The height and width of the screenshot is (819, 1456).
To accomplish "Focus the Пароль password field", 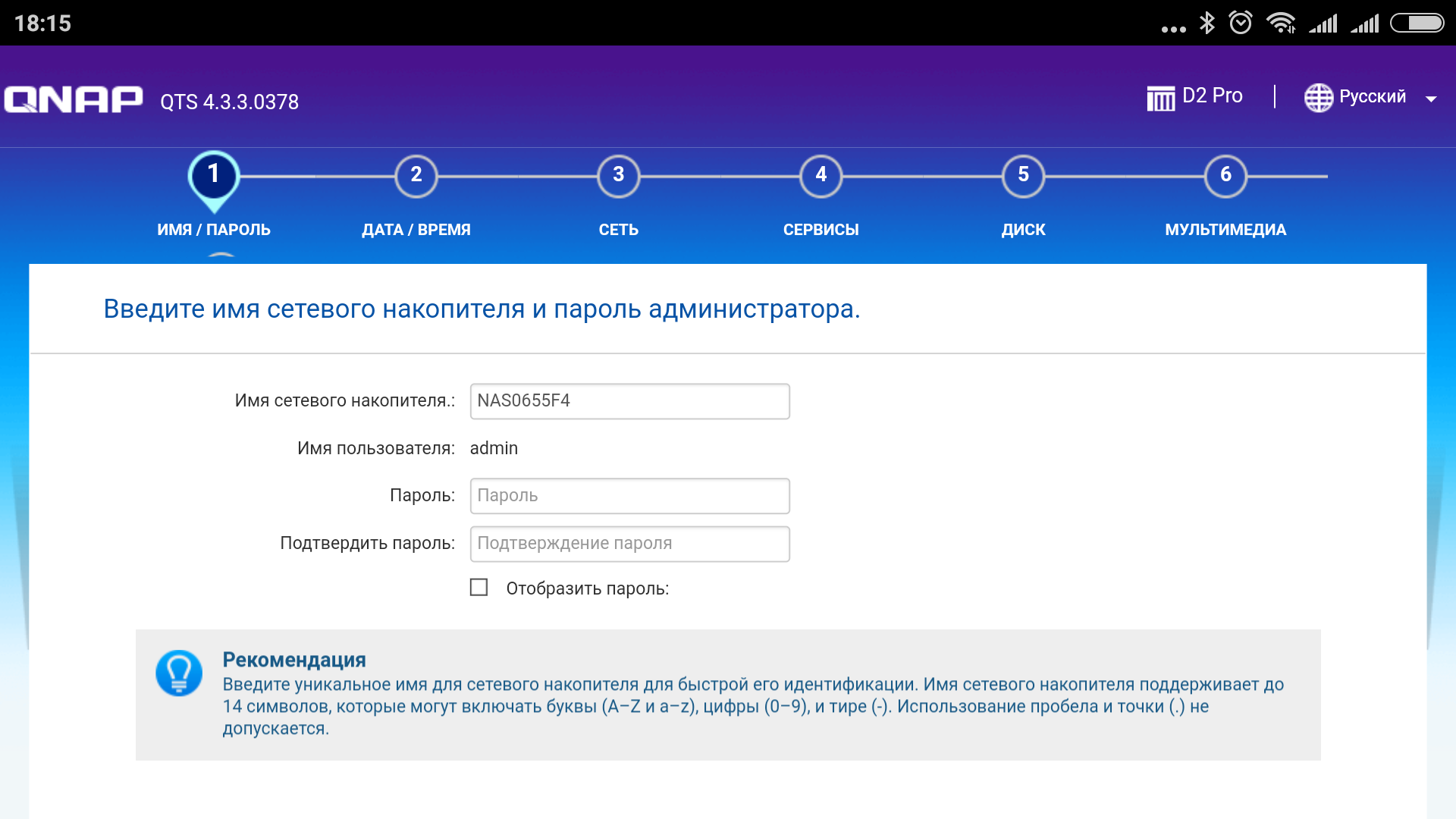I will [x=629, y=496].
